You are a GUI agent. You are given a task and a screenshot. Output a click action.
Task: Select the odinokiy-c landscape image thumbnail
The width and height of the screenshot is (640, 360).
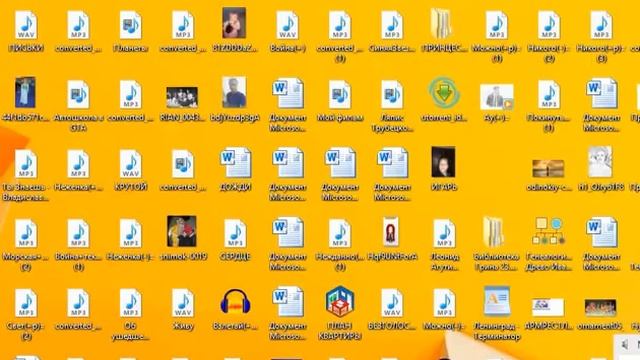(548, 168)
